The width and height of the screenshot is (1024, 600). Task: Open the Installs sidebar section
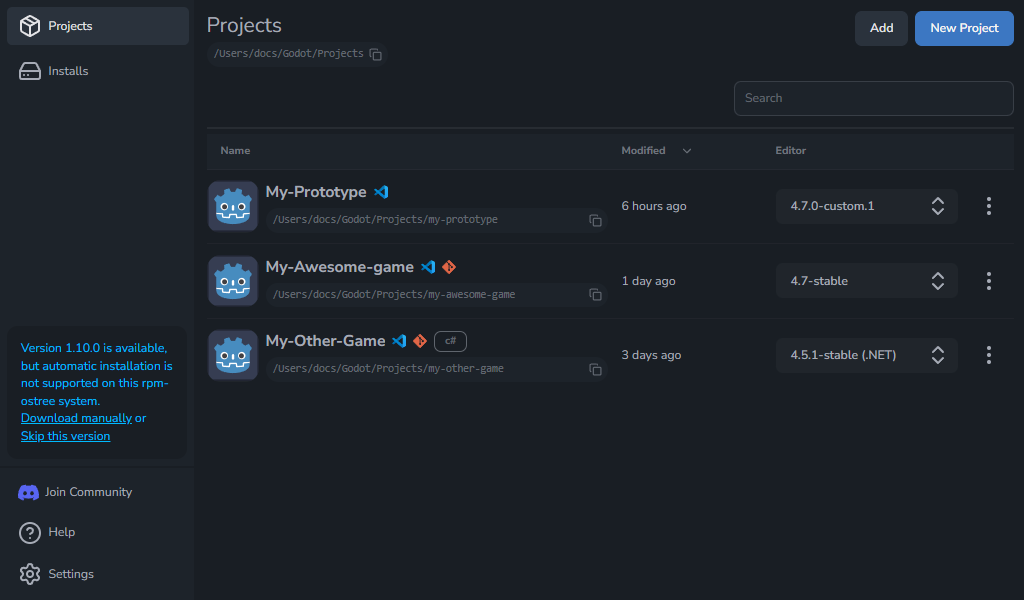(x=98, y=71)
